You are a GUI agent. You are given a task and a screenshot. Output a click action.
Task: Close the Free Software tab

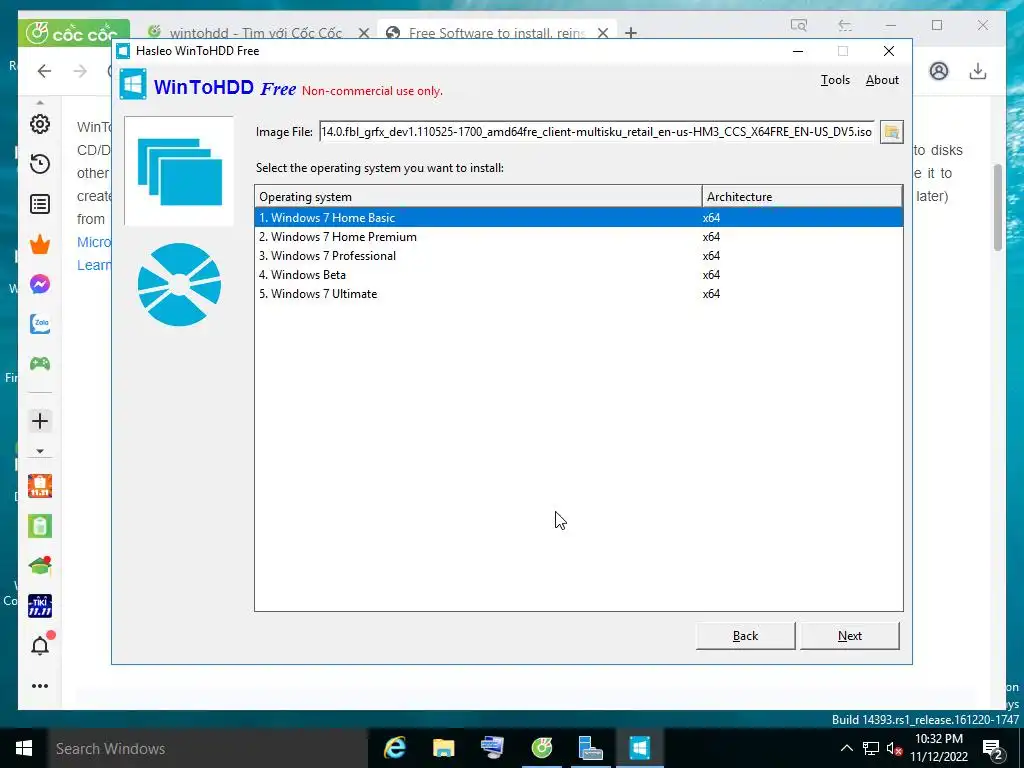[603, 33]
